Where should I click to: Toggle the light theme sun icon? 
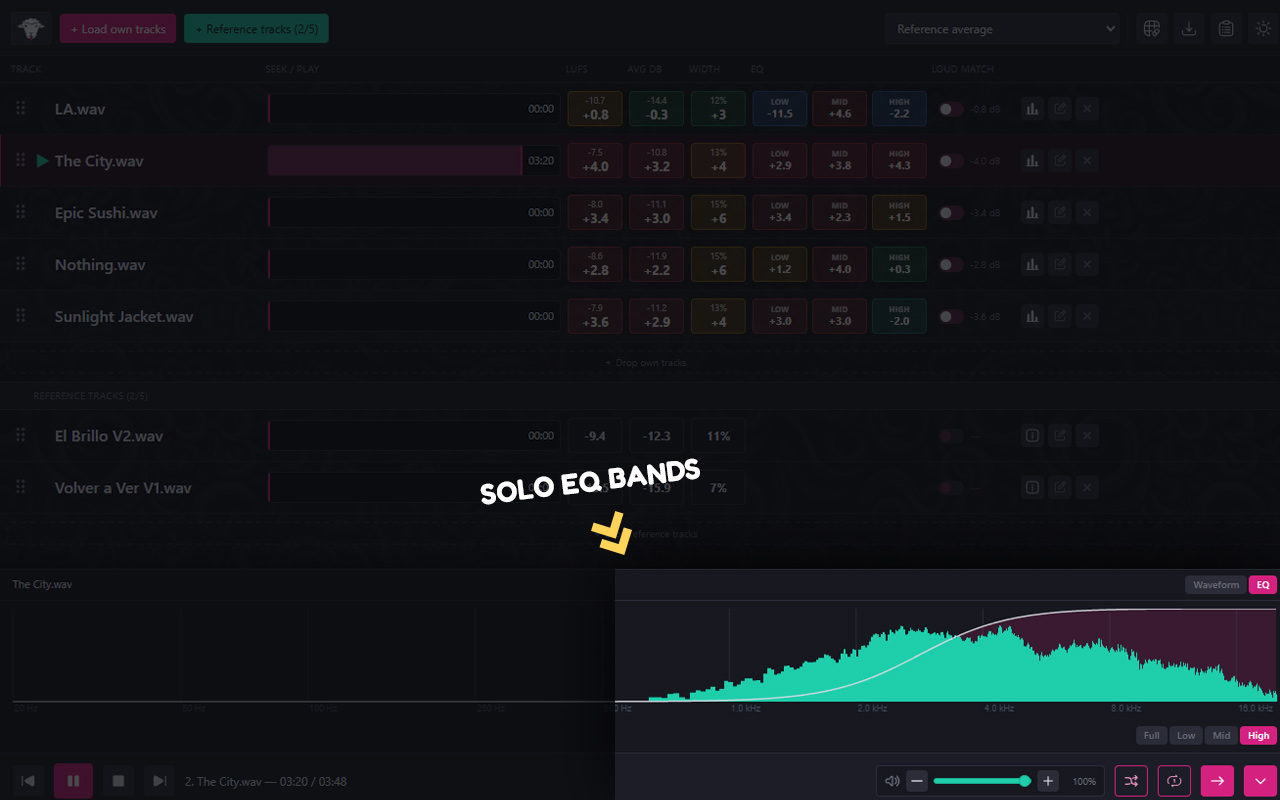(1263, 29)
